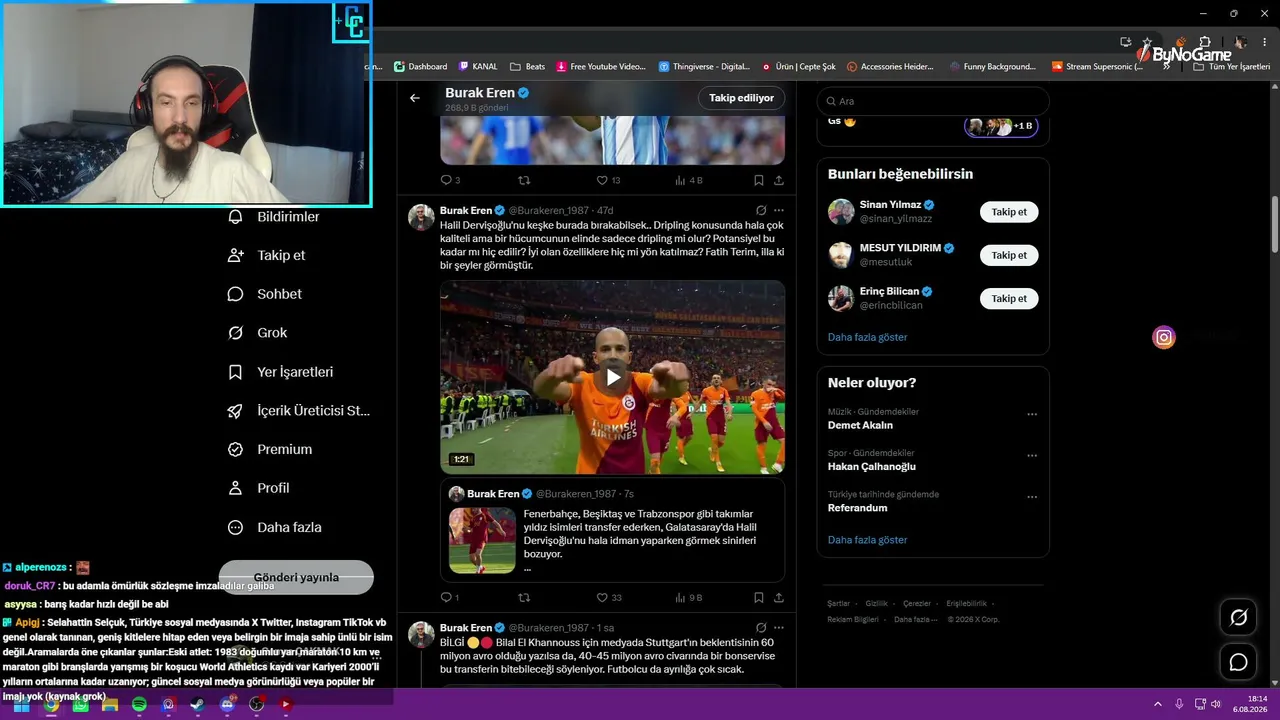The width and height of the screenshot is (1280, 720).
Task: Open the Tüm Yer İşaretleri bookmarks folder
Action: 1233,67
